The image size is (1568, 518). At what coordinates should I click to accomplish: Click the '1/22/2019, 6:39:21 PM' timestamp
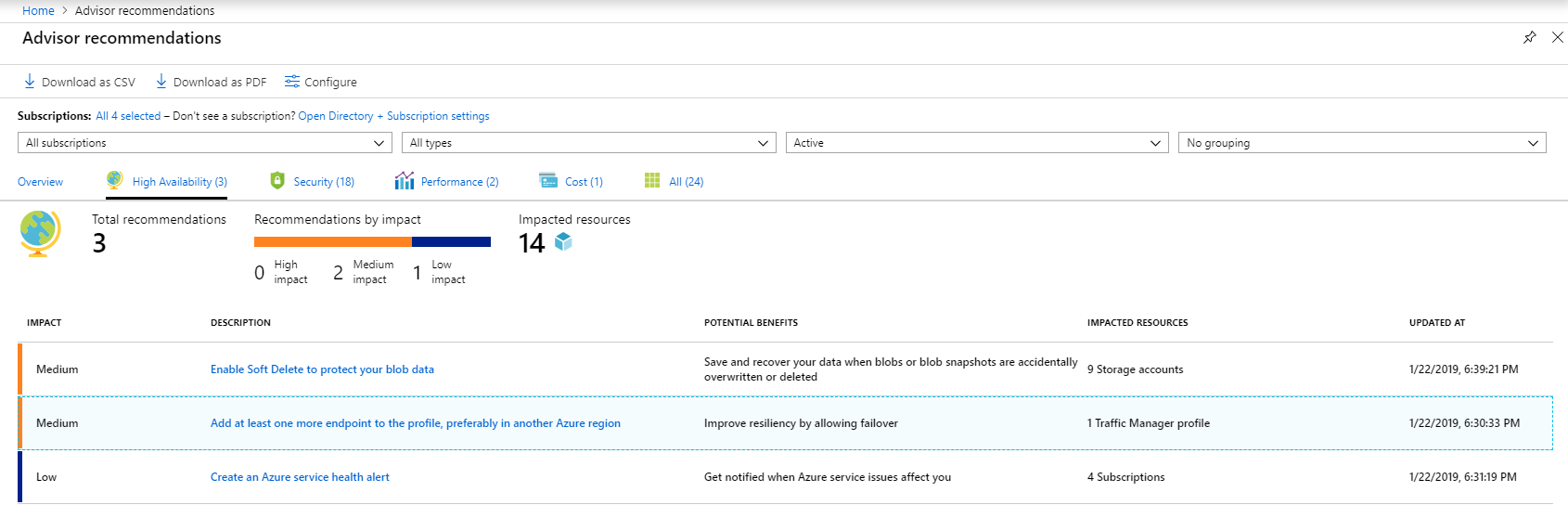tap(1464, 369)
